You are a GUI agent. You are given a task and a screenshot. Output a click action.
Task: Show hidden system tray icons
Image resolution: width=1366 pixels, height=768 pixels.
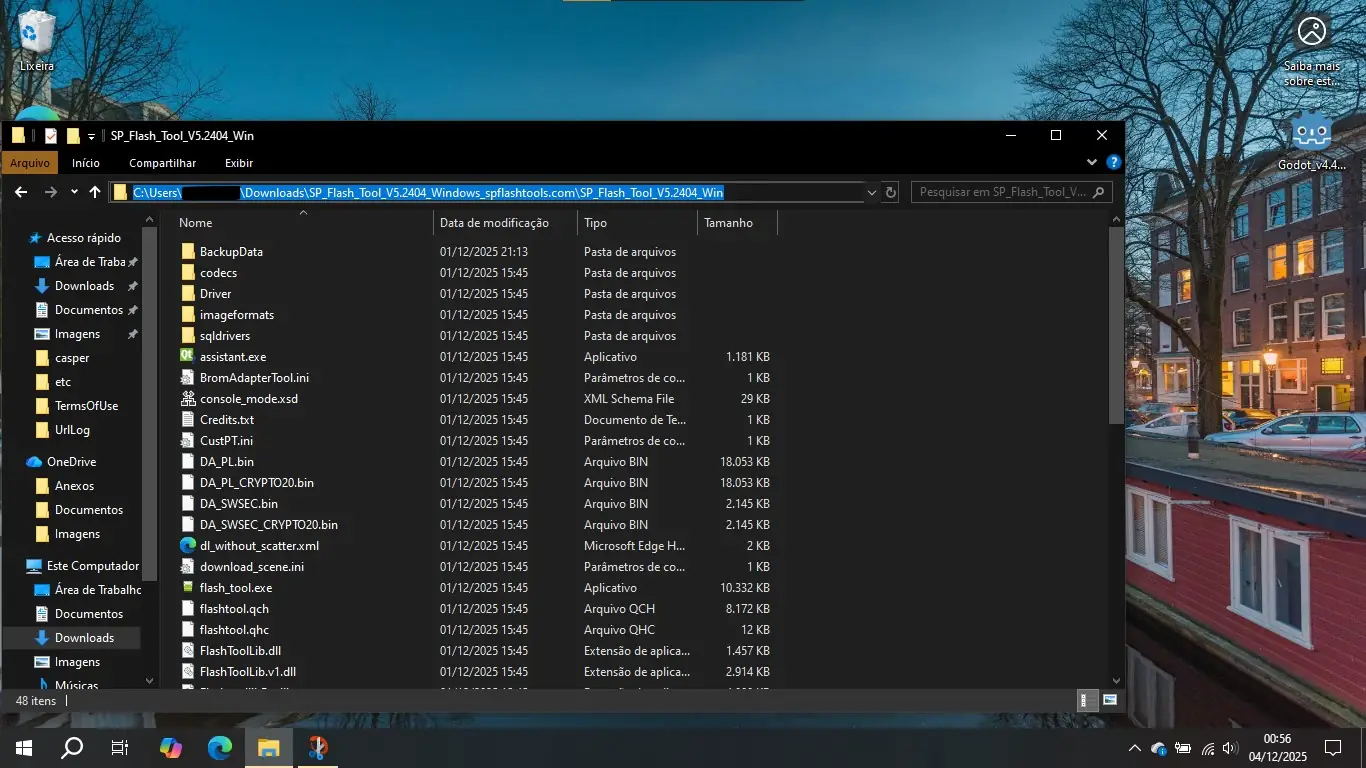[1134, 748]
